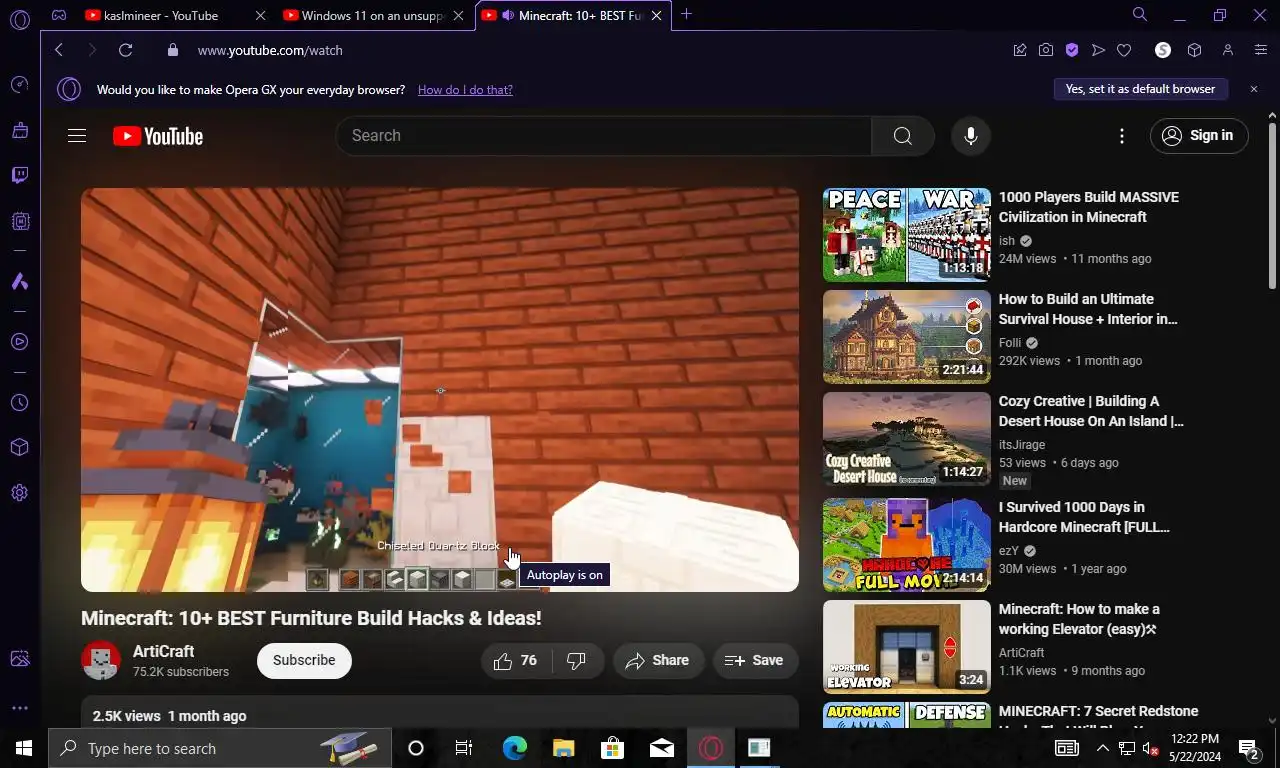This screenshot has width=1280, height=768.
Task: Open Settings gear in sidebar
Action: [20, 493]
